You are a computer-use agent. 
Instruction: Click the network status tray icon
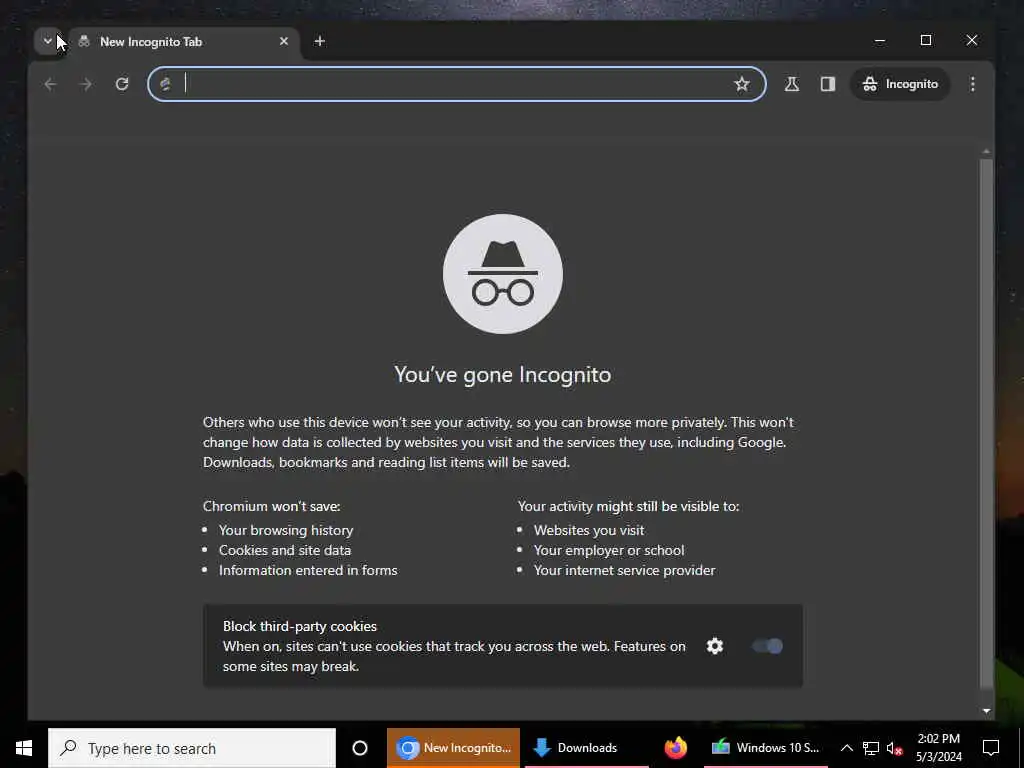871,748
